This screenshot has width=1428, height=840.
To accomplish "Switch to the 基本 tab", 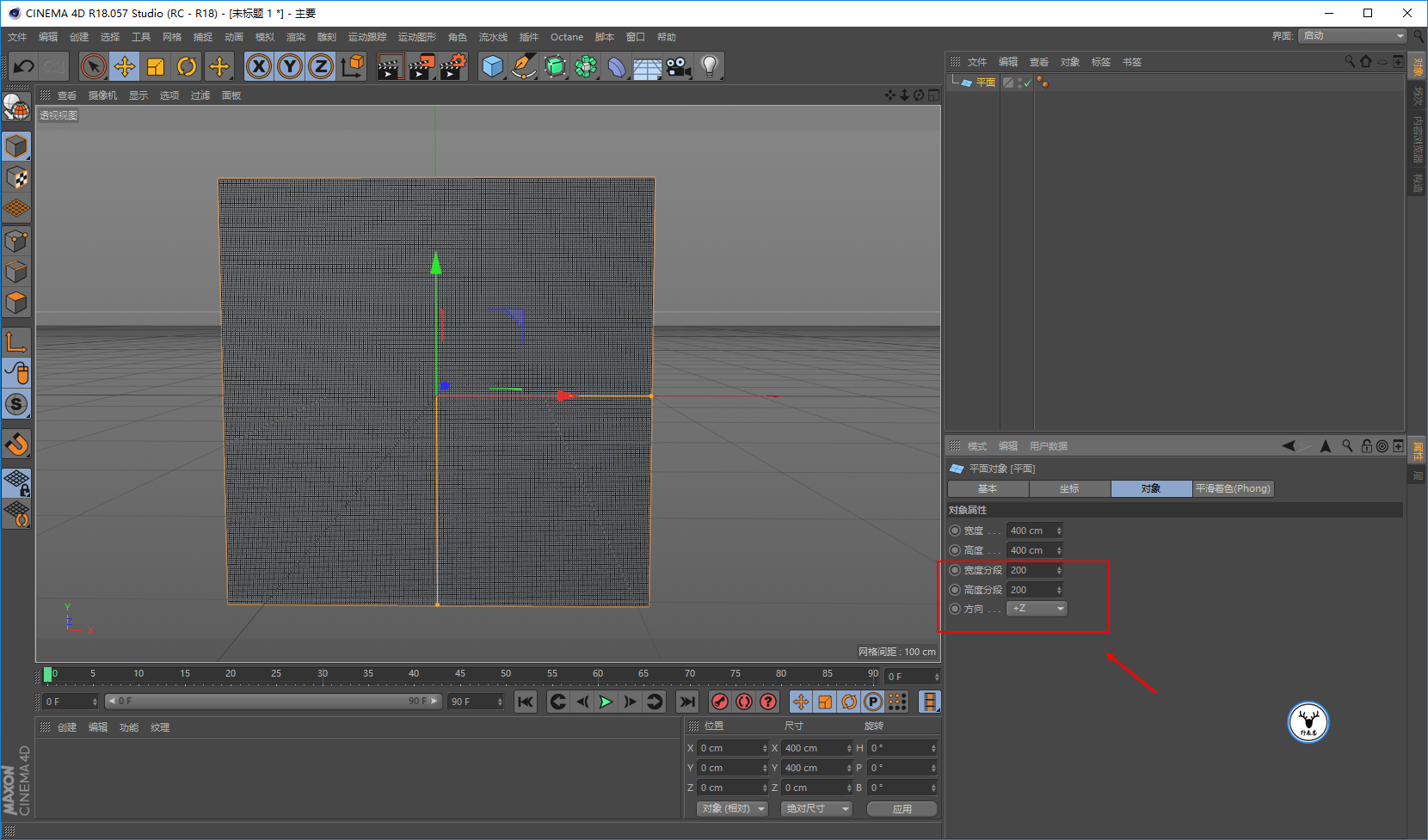I will click(x=988, y=488).
